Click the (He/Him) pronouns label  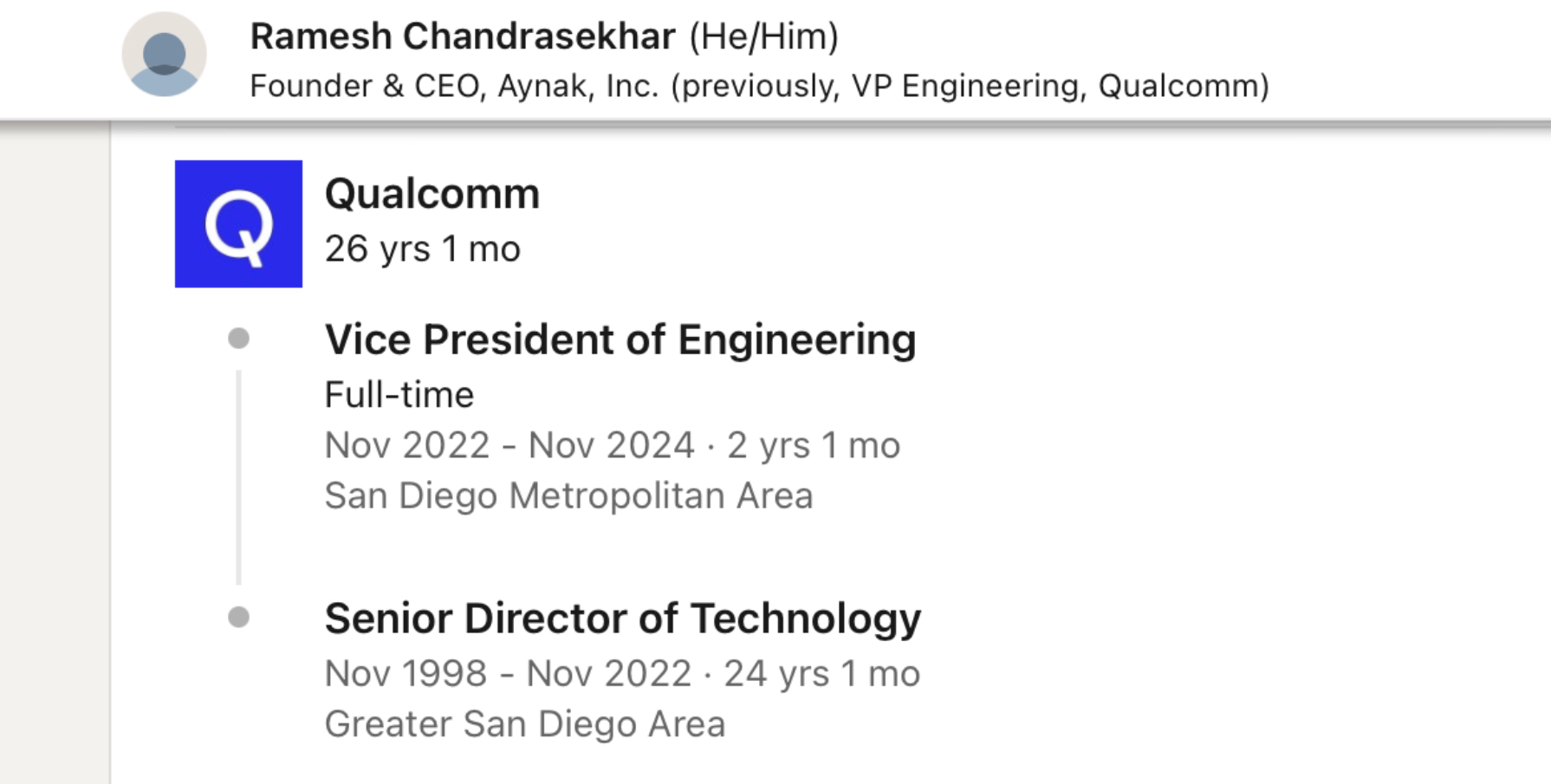point(763,36)
